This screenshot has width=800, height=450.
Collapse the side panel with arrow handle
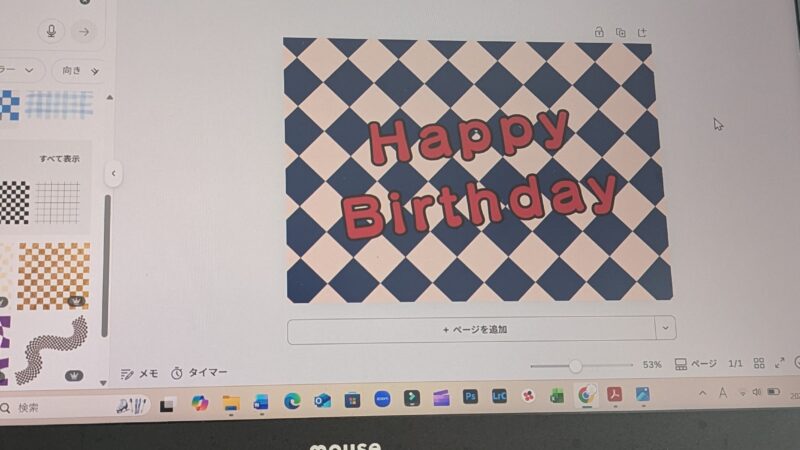114,173
